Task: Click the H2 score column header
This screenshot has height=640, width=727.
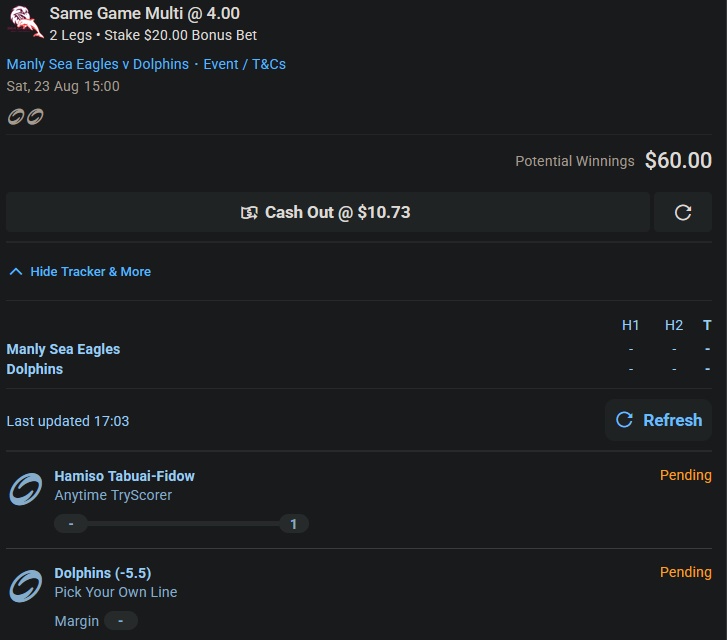Action: coord(674,325)
